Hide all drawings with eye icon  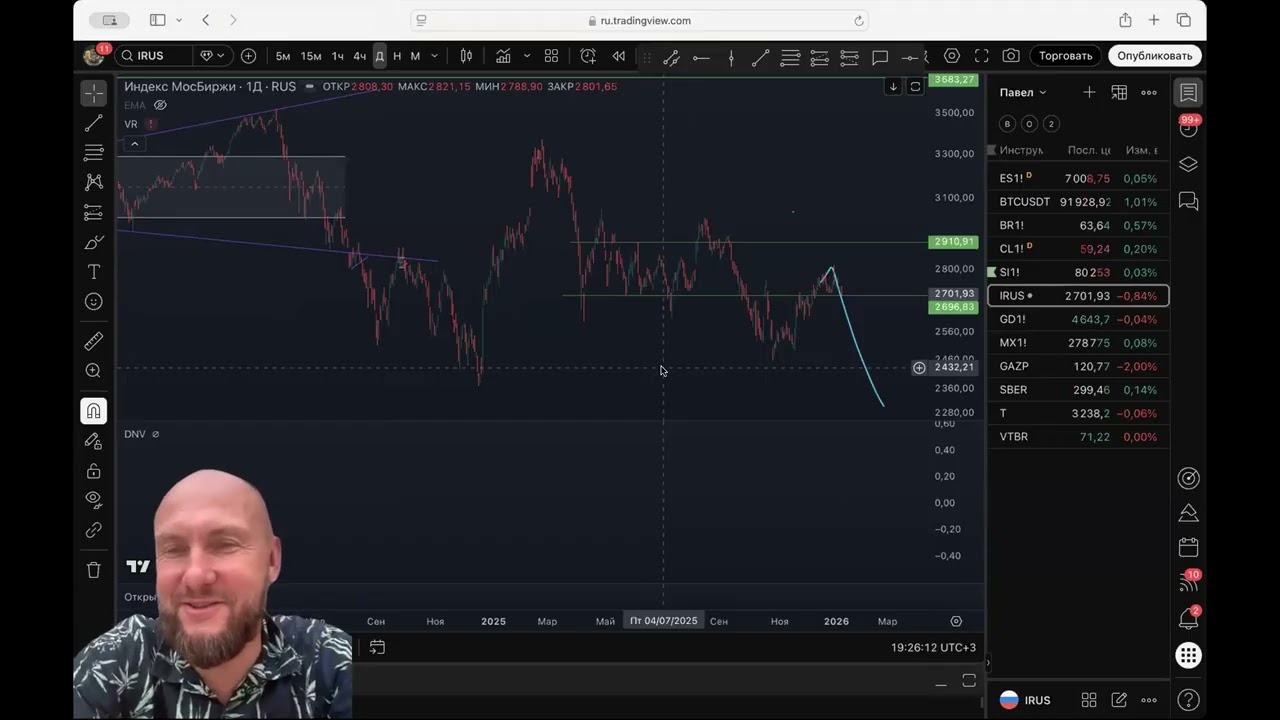[94, 499]
